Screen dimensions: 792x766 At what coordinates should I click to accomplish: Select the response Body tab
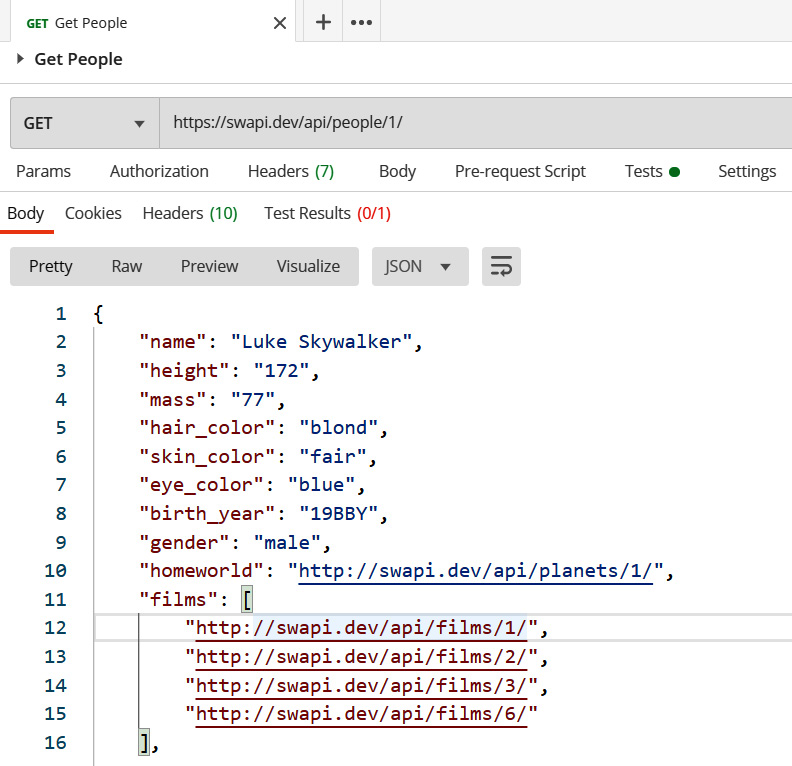pos(26,214)
